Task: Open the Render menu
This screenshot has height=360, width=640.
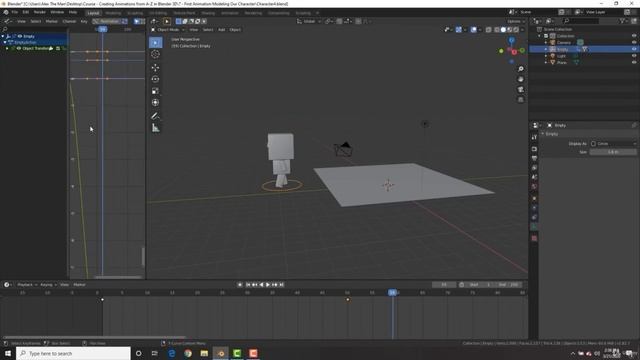Action: pyautogui.click(x=40, y=12)
